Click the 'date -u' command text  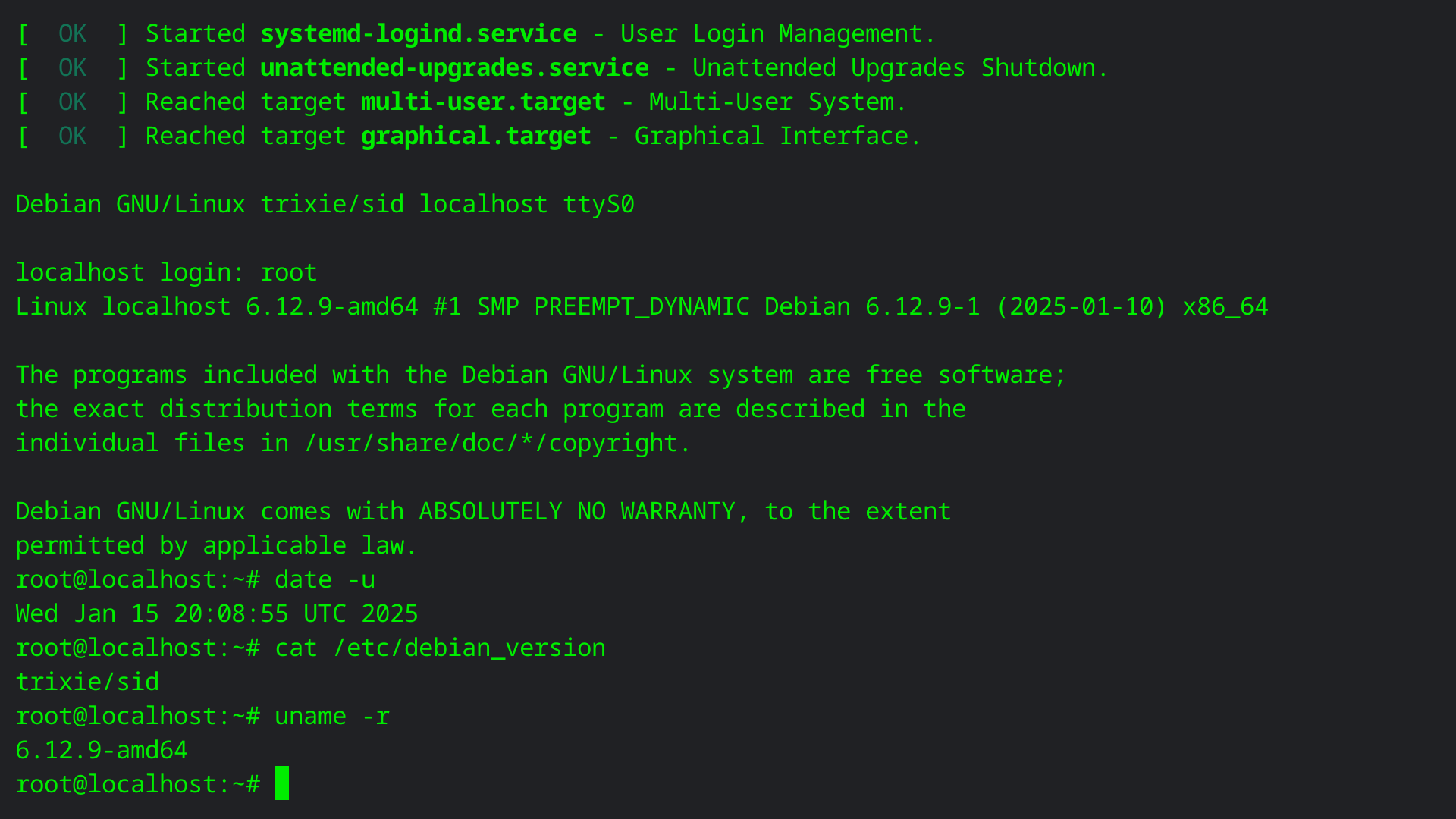click(x=325, y=580)
